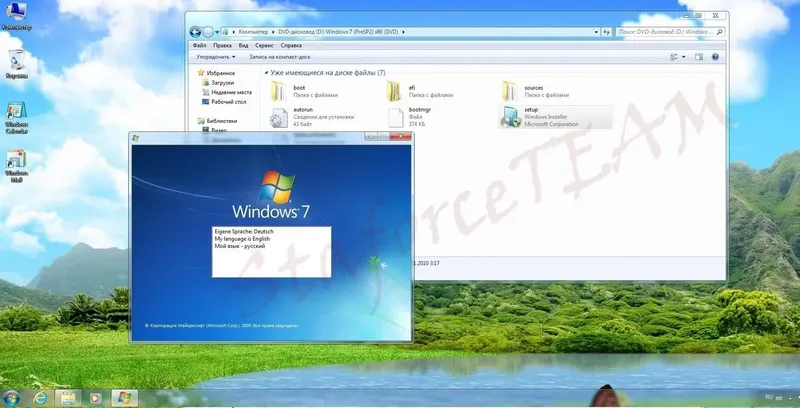
Task: Click the search magnifier icon
Action: (719, 32)
